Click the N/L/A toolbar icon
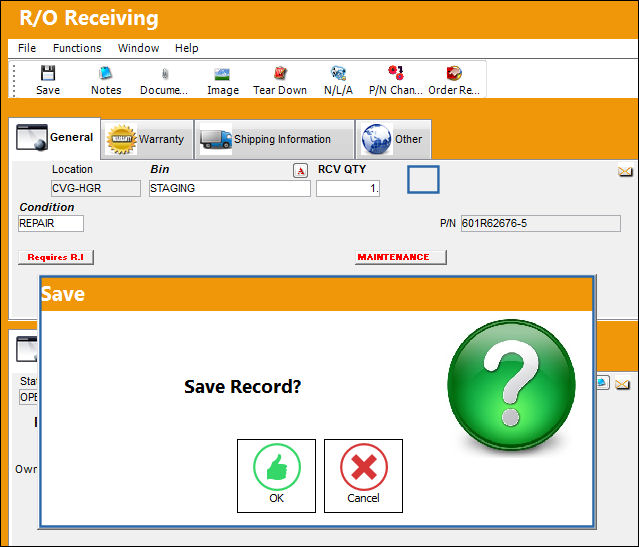The height and width of the screenshot is (547, 639). [338, 80]
